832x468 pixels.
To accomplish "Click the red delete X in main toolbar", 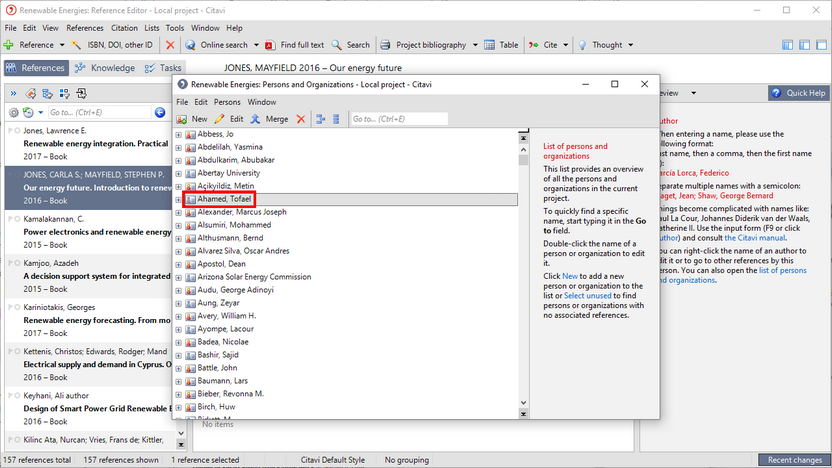I will coord(170,45).
